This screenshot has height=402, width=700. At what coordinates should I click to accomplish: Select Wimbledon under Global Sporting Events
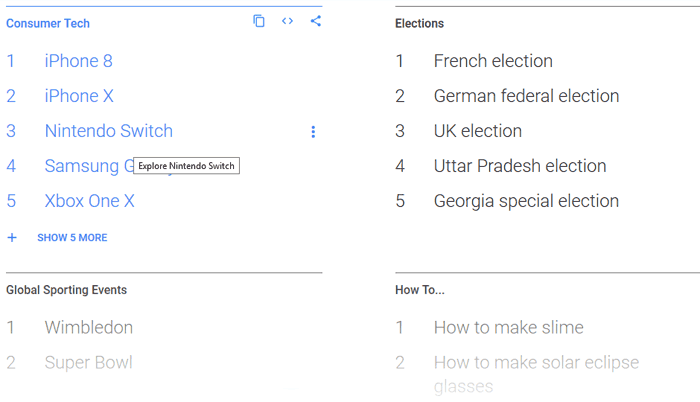point(89,327)
